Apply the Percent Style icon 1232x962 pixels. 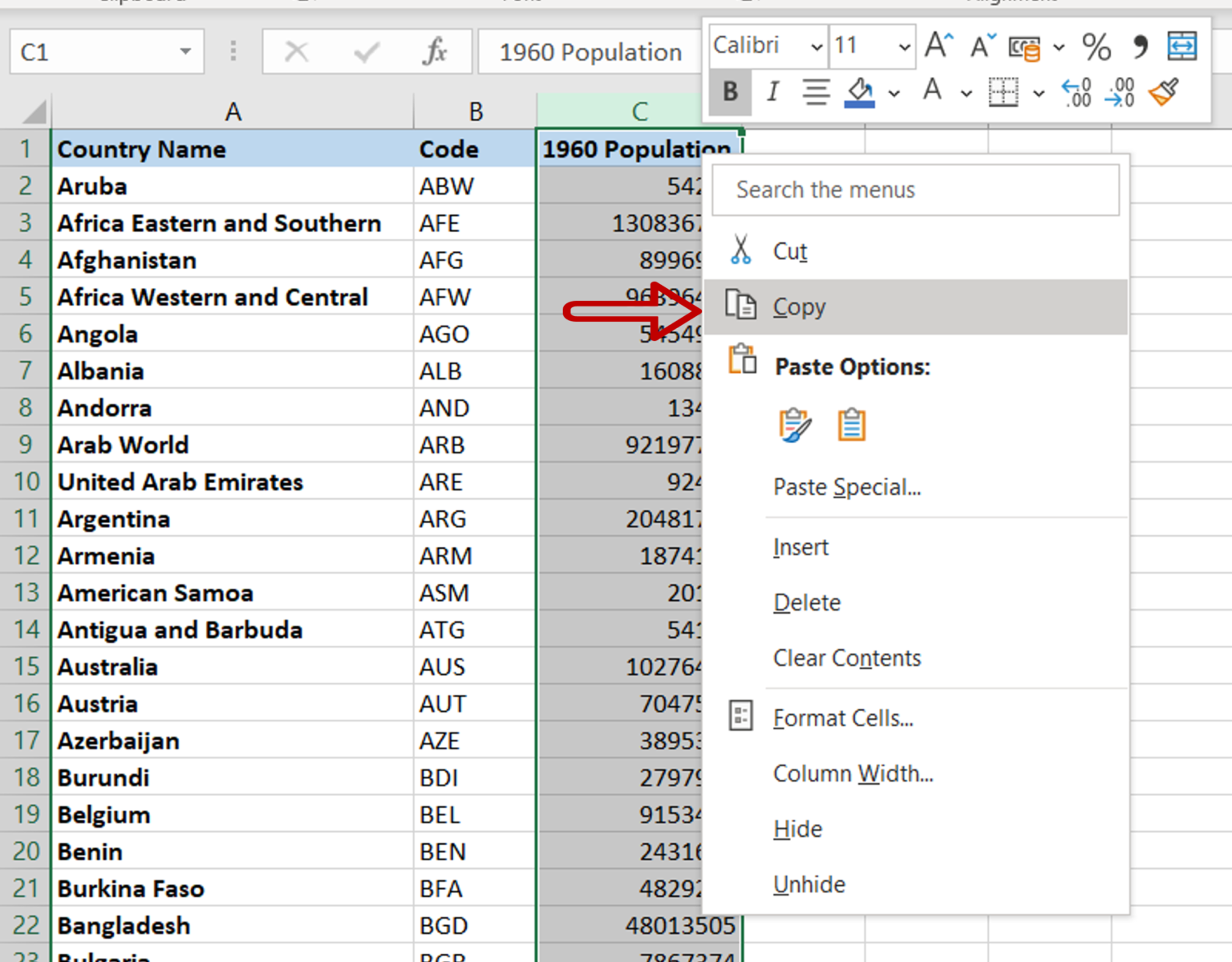click(x=1096, y=48)
